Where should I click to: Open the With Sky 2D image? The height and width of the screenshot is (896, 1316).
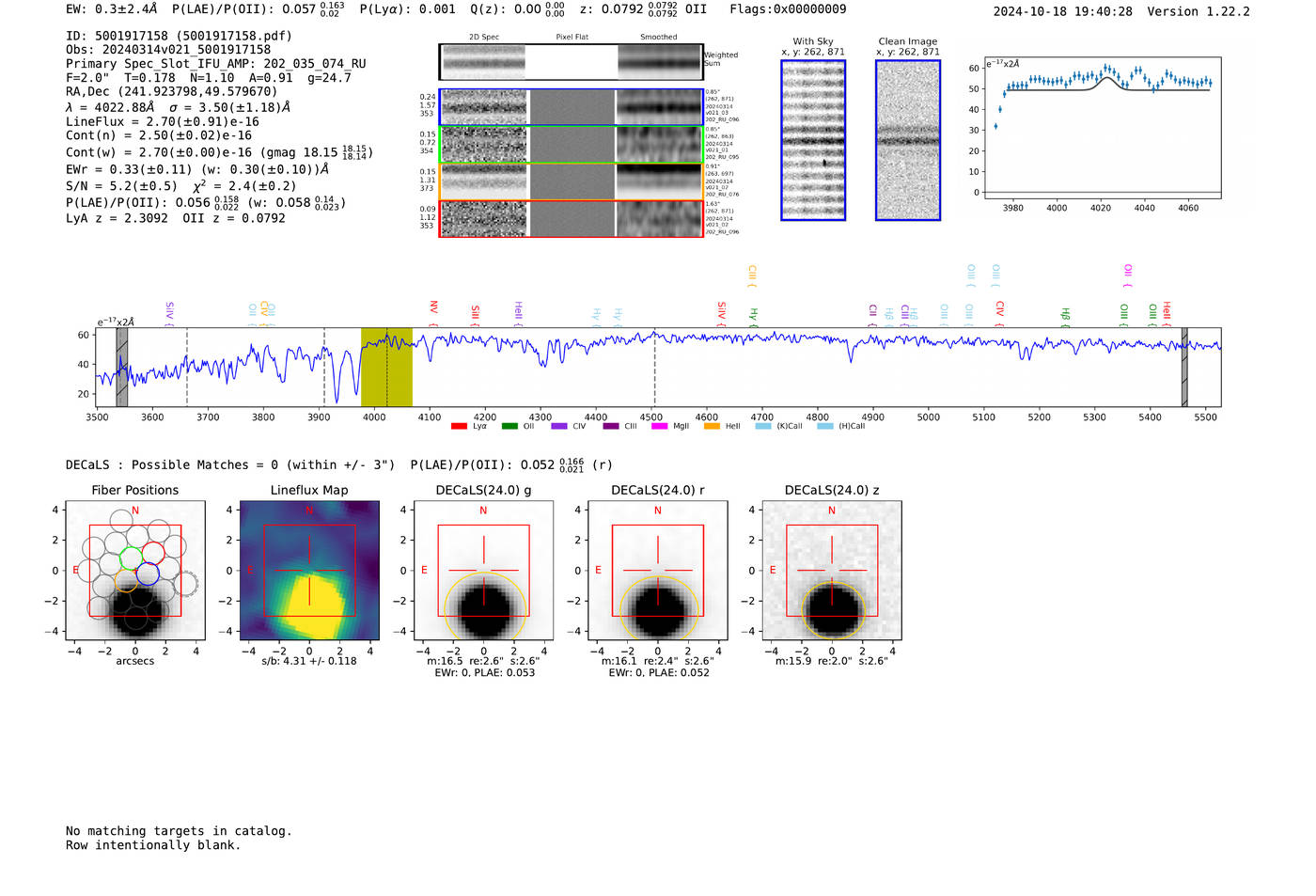tap(813, 140)
